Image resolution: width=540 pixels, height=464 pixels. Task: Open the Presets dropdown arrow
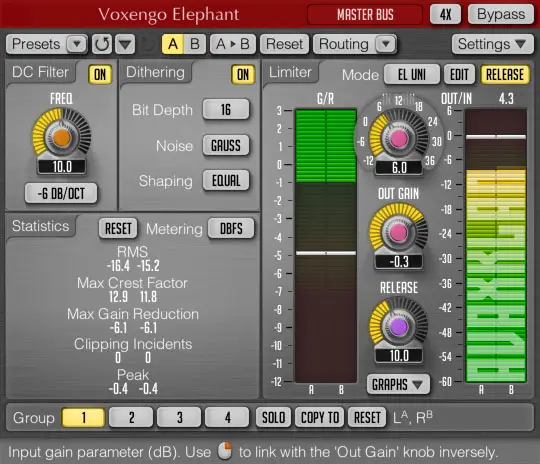[76, 44]
